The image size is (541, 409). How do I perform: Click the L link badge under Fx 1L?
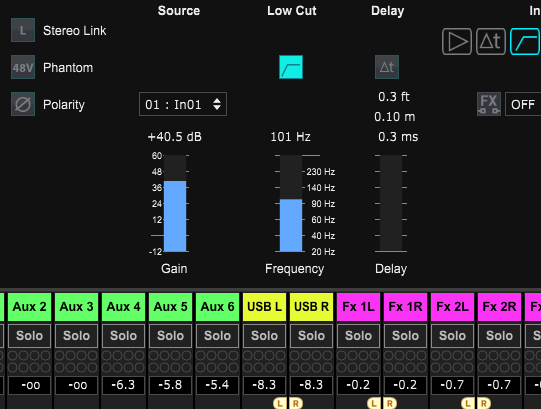[374, 403]
